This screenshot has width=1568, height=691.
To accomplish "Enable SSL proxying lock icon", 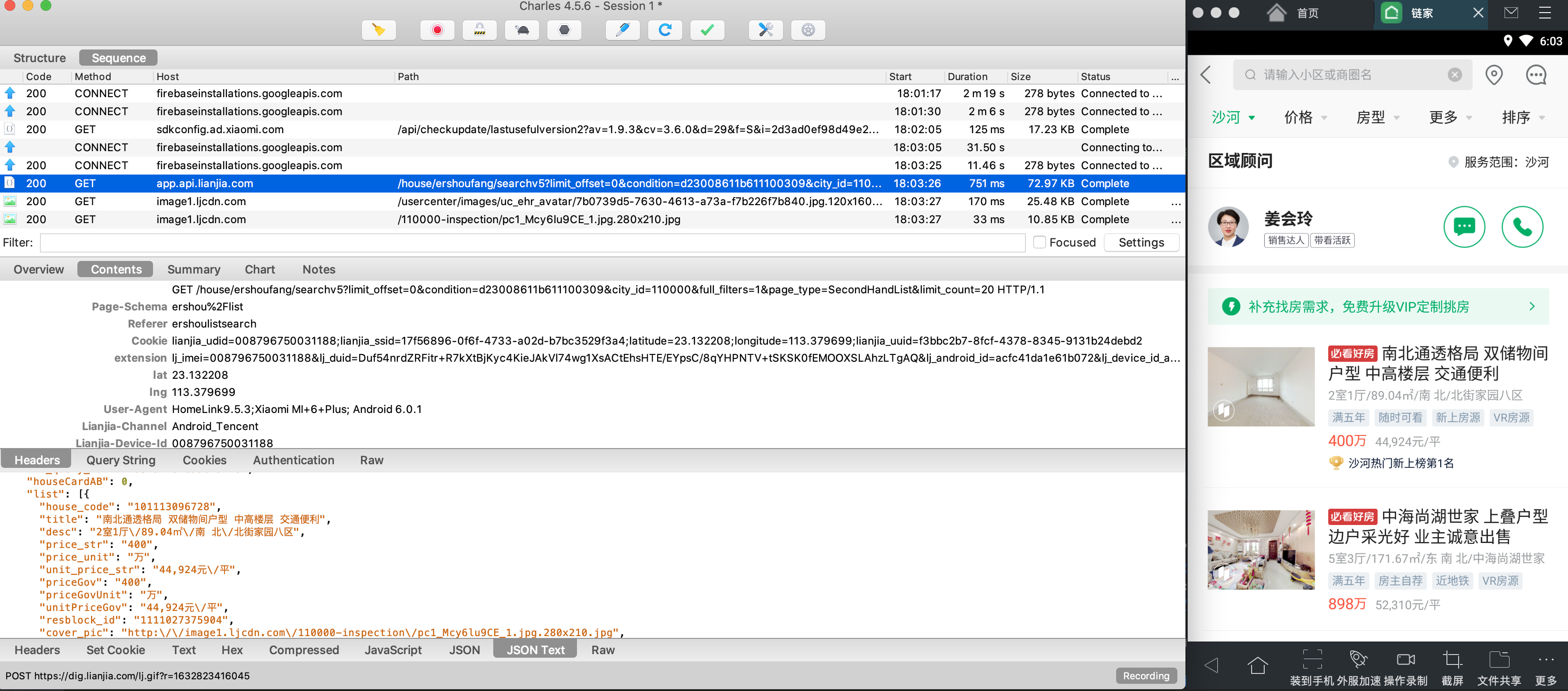I will pos(480,30).
